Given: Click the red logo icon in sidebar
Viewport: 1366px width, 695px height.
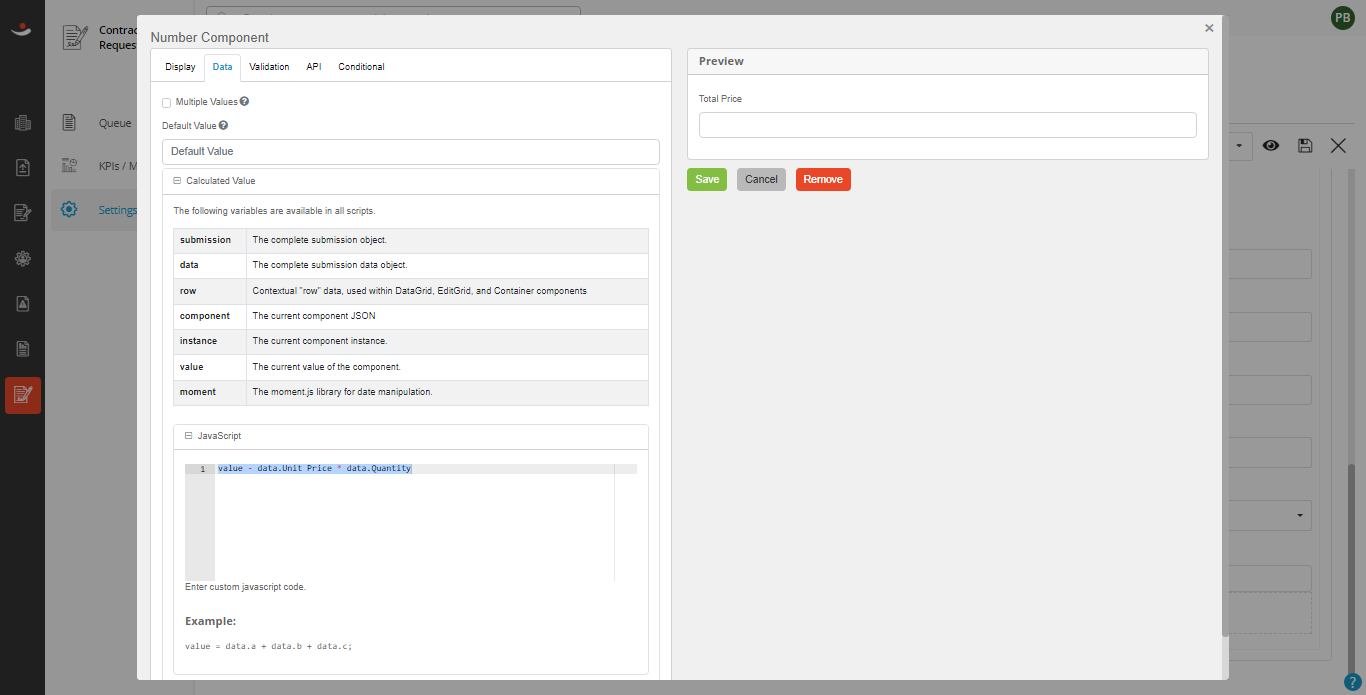Looking at the screenshot, I should [22, 30].
